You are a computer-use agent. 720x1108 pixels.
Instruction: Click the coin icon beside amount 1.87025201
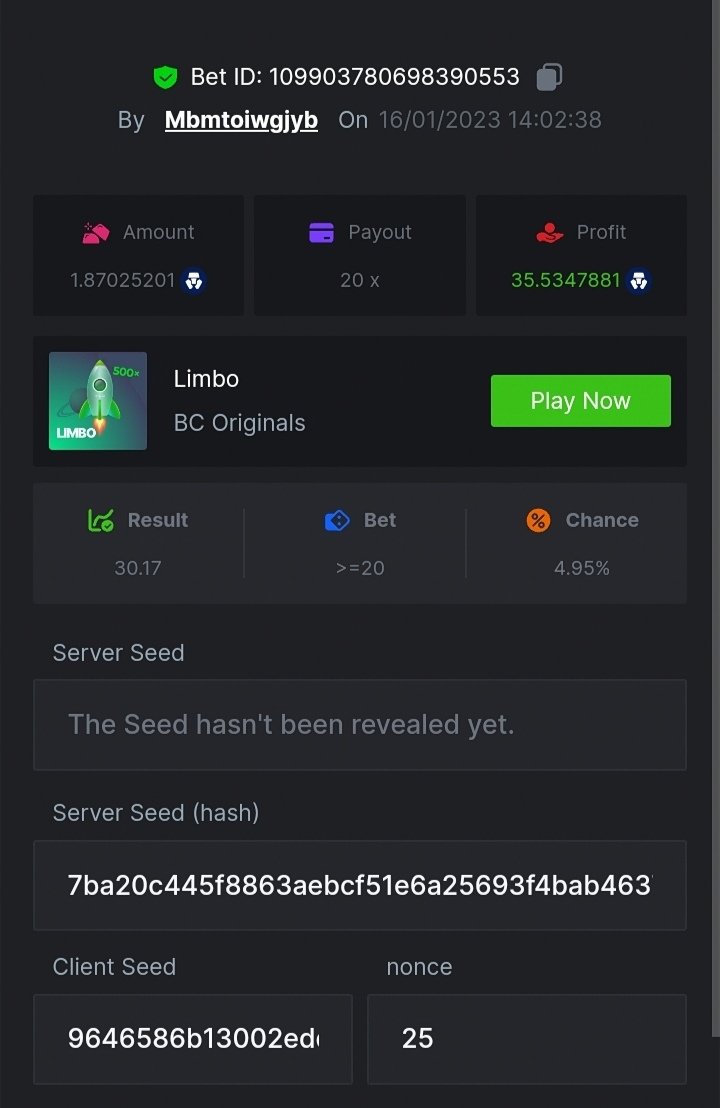coord(195,281)
